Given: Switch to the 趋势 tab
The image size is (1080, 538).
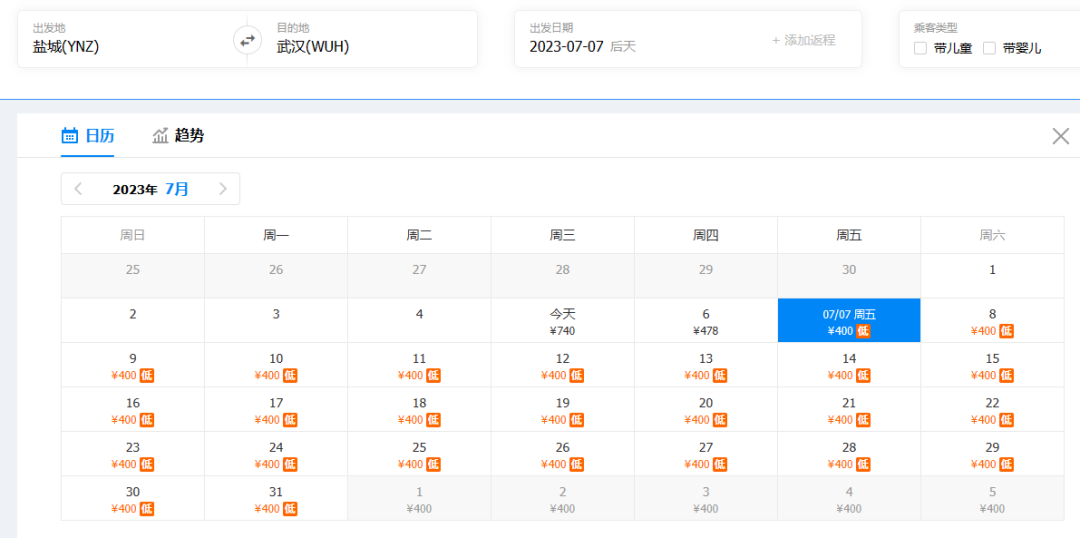Looking at the screenshot, I should click(x=189, y=136).
